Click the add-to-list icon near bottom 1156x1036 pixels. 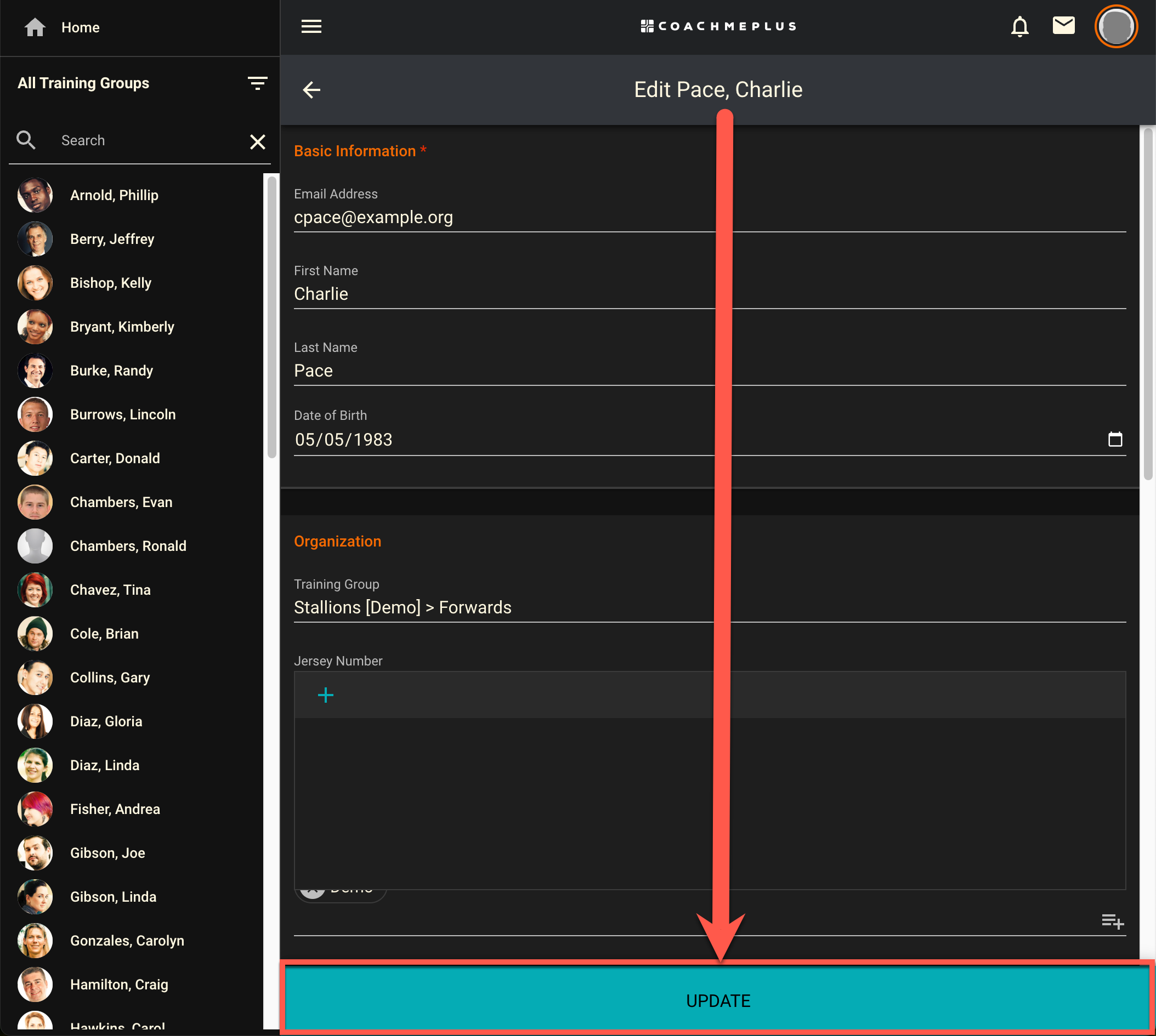pyautogui.click(x=1112, y=921)
